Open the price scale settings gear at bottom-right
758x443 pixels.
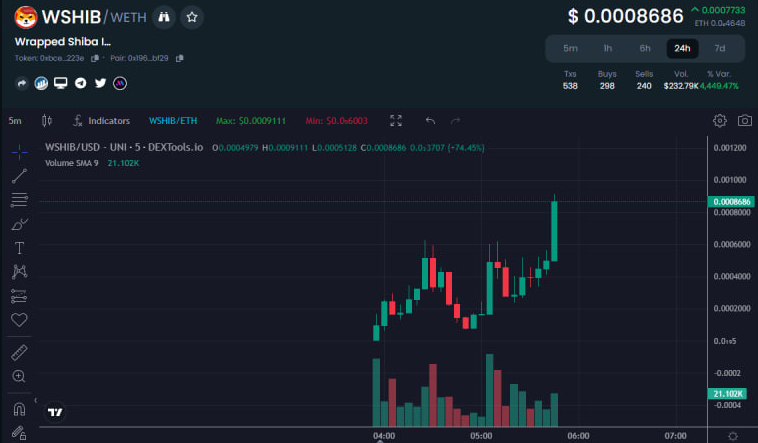pyautogui.click(x=733, y=436)
